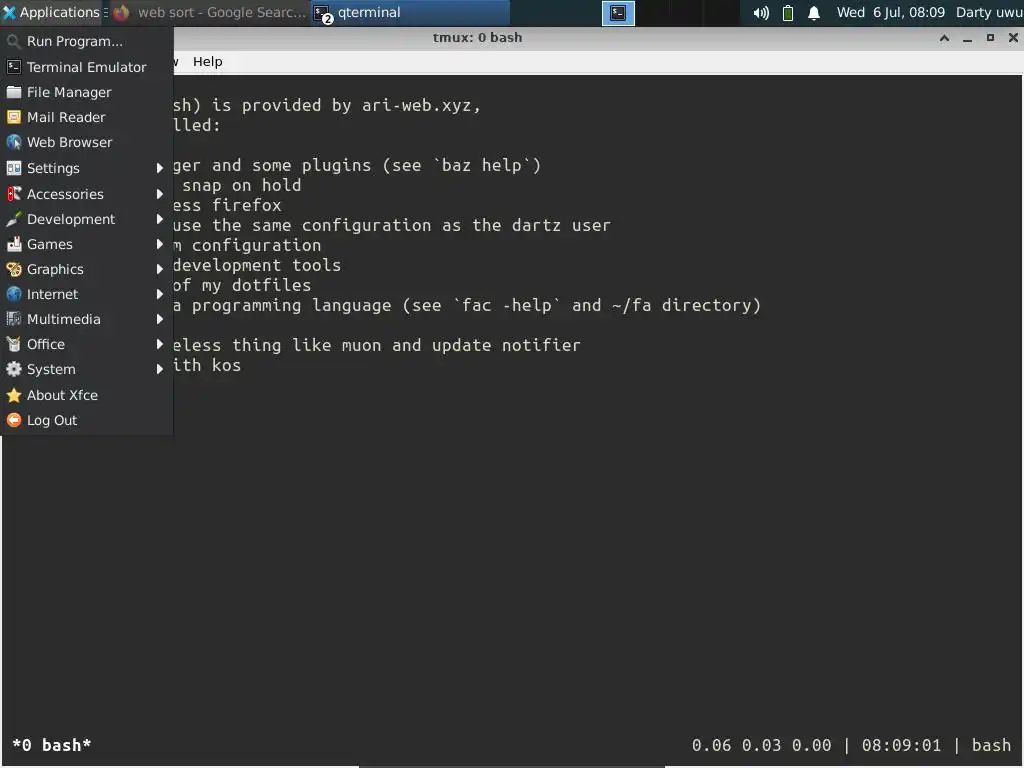Open the volume speaker icon in panel

(761, 13)
